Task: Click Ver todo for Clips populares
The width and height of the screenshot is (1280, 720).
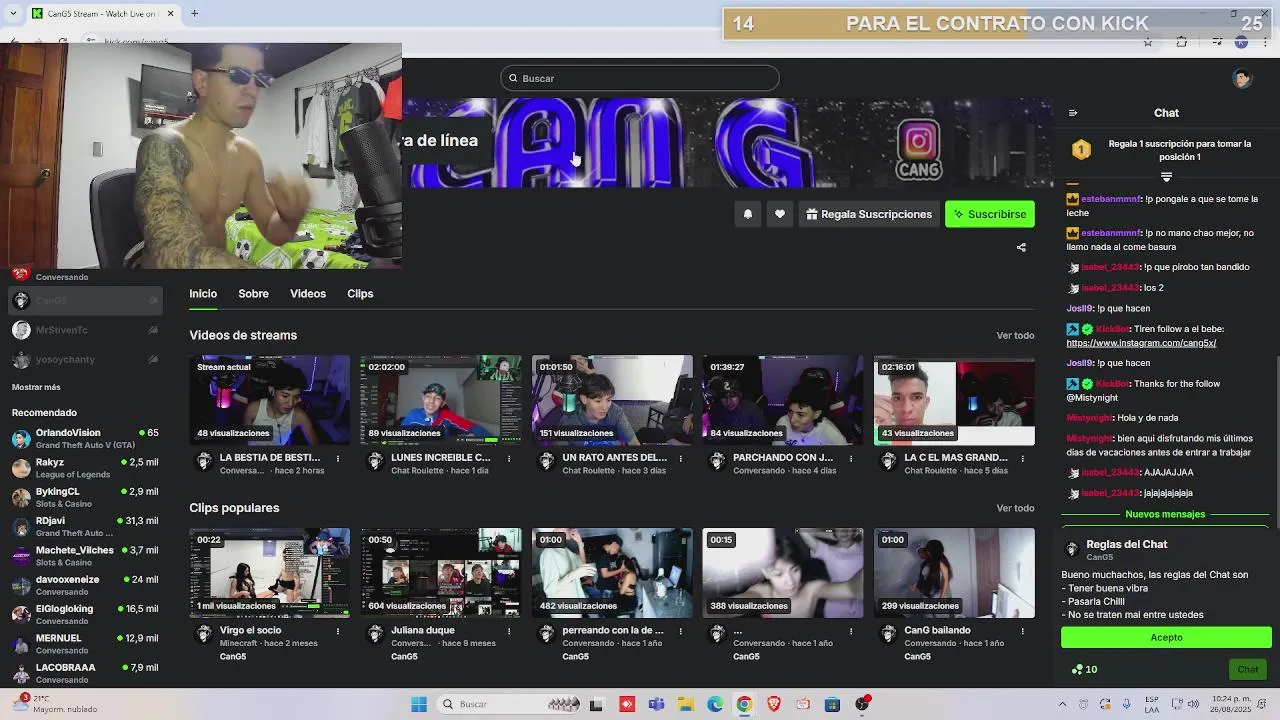Action: click(1015, 508)
